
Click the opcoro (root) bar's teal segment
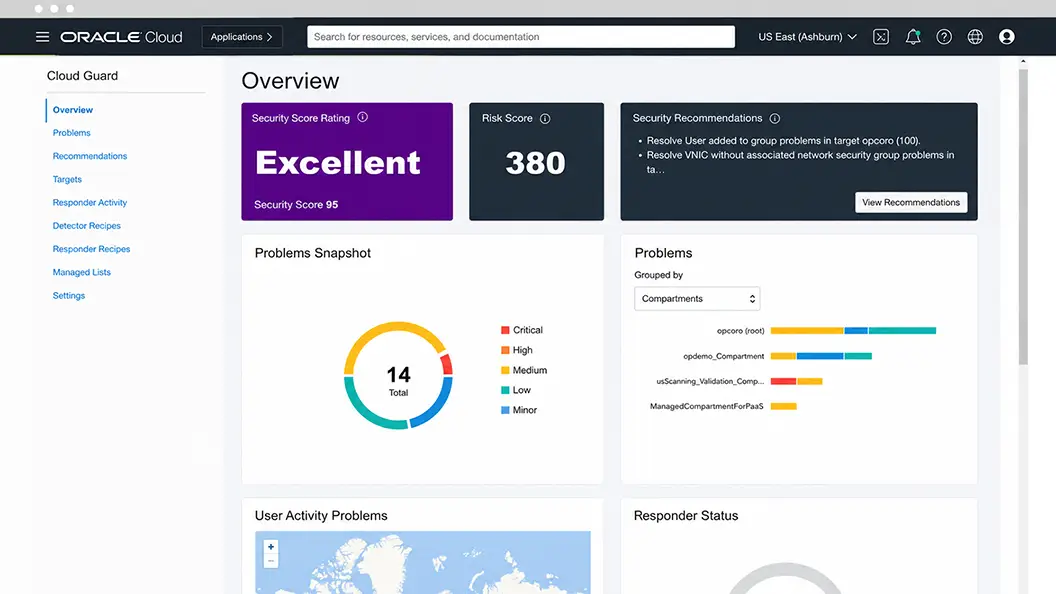[902, 331]
